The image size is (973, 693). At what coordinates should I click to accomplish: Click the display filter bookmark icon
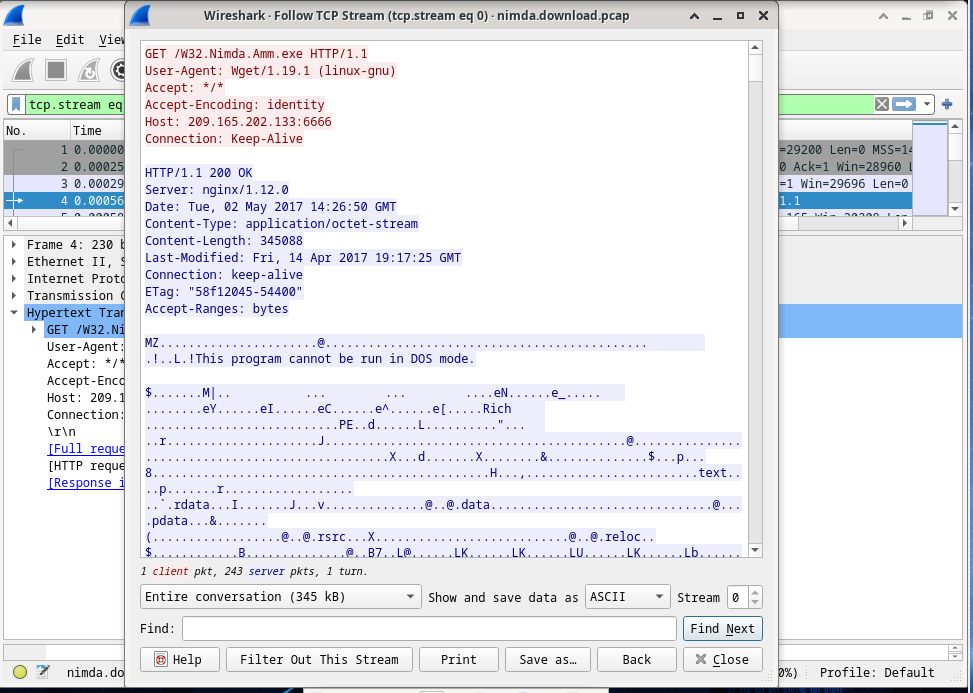click(x=17, y=104)
